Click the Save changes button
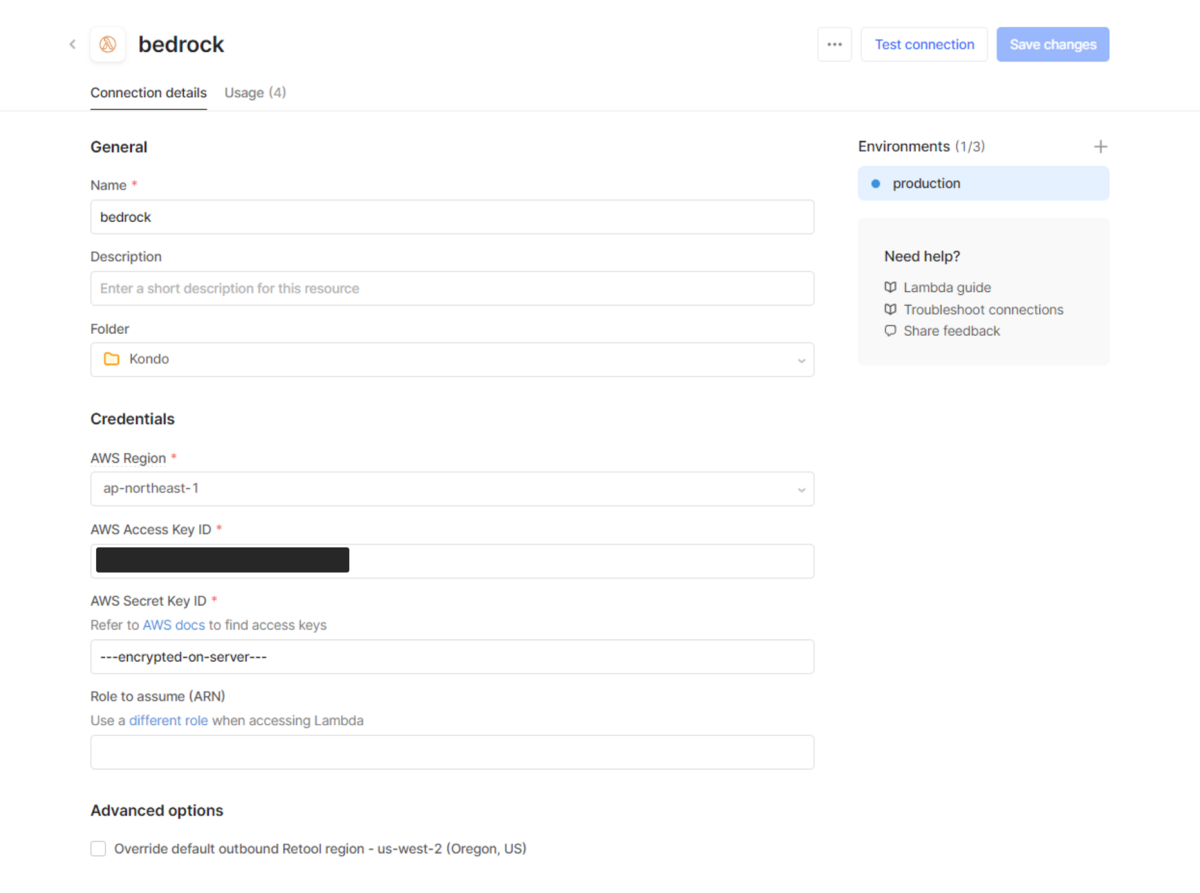 coord(1053,44)
